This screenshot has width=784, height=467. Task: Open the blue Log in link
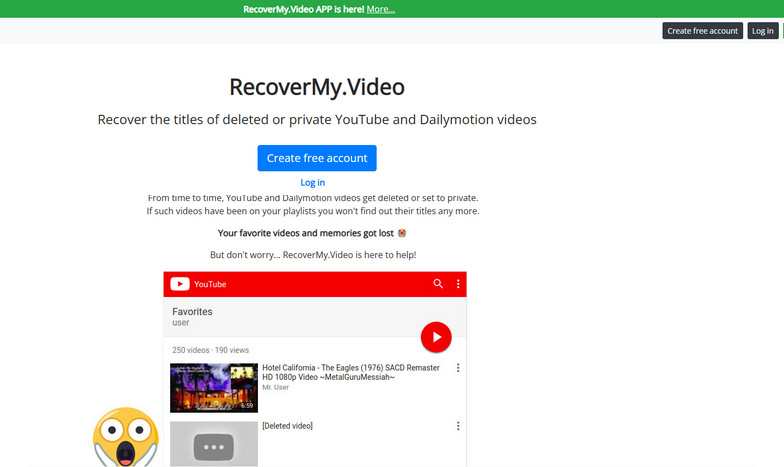coord(312,182)
